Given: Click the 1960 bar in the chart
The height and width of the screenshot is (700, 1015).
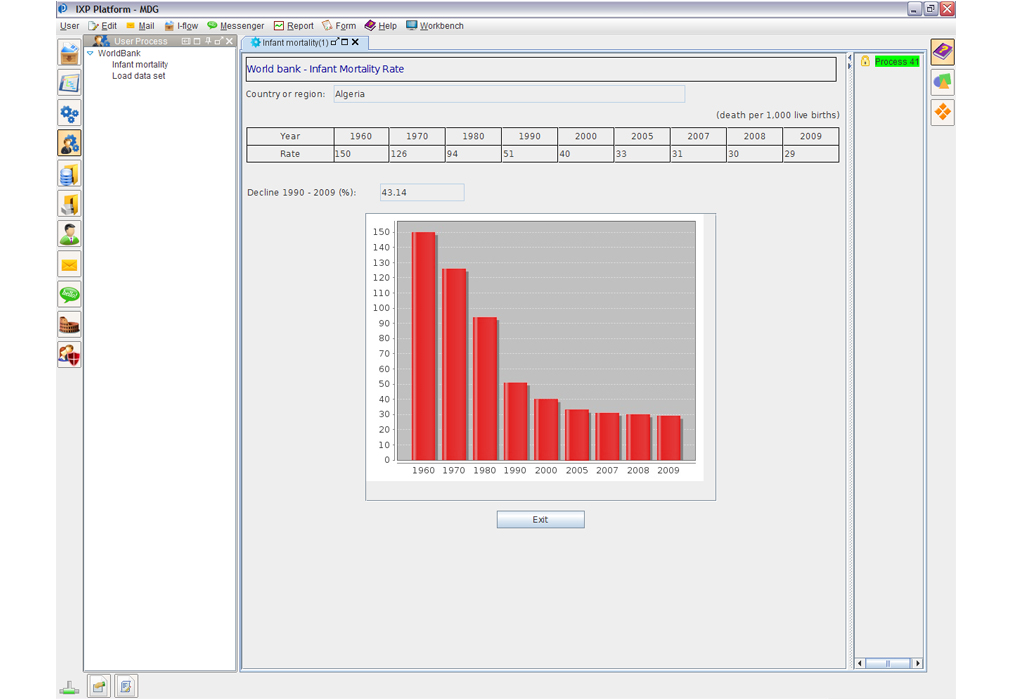Looking at the screenshot, I should point(423,346).
